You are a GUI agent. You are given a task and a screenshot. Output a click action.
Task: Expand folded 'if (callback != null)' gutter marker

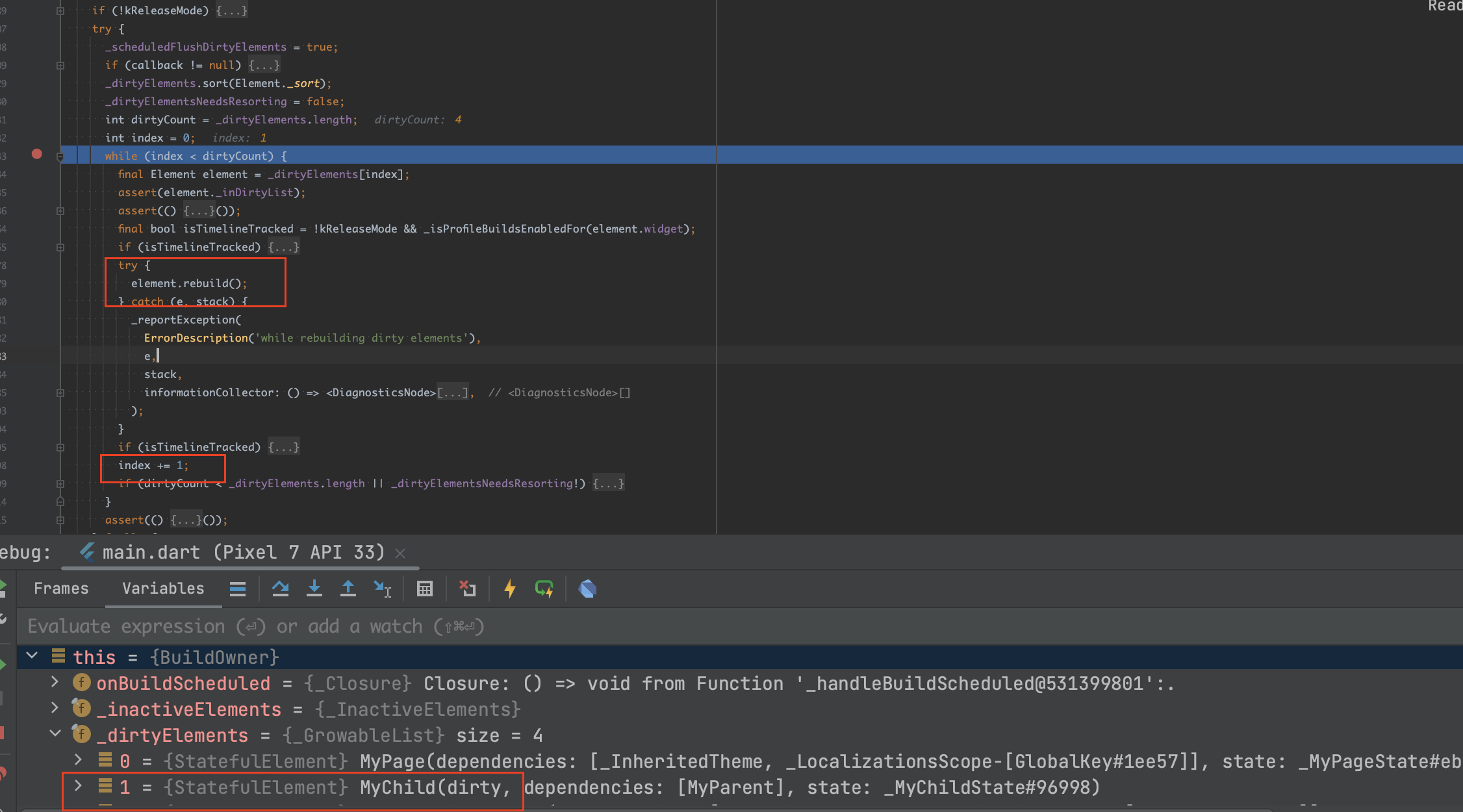[60, 65]
